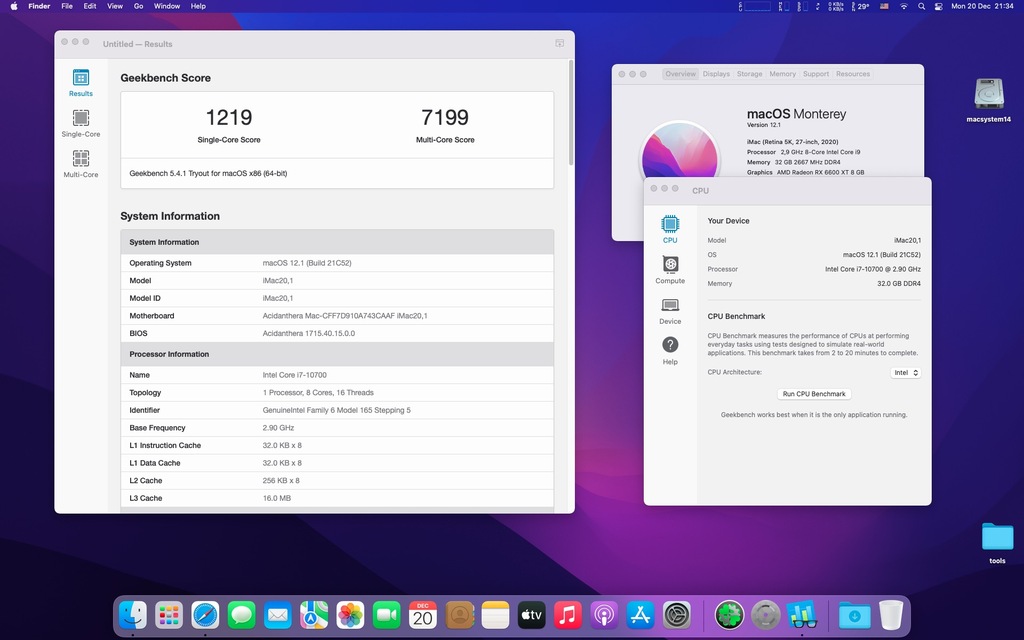
Task: Launch Safari from the Dock
Action: click(206, 615)
